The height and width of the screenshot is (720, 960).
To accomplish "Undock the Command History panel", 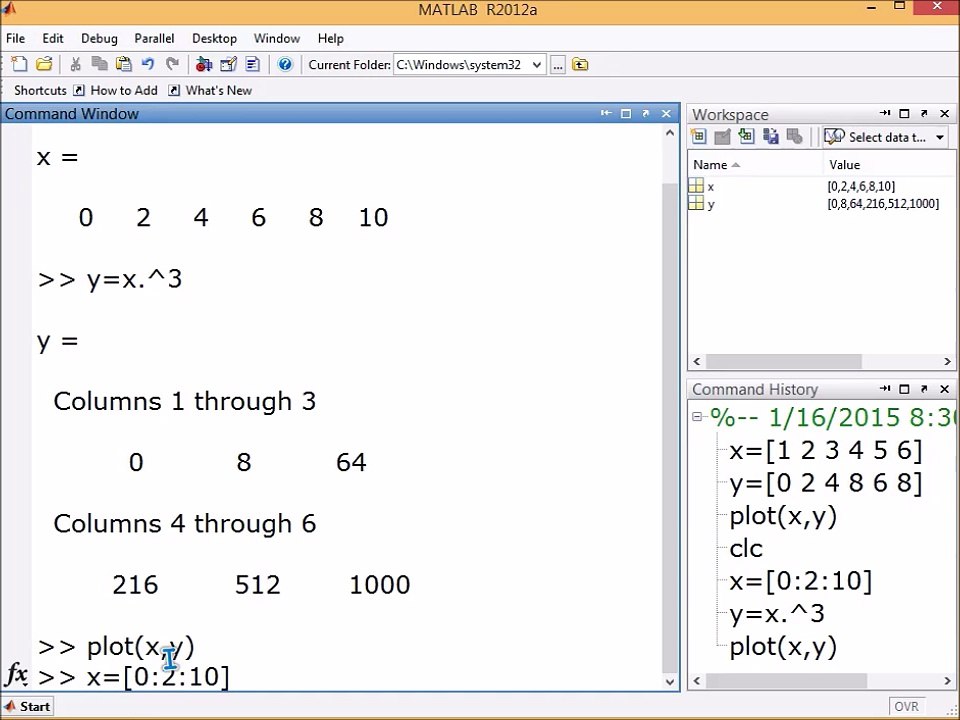I will pos(924,388).
